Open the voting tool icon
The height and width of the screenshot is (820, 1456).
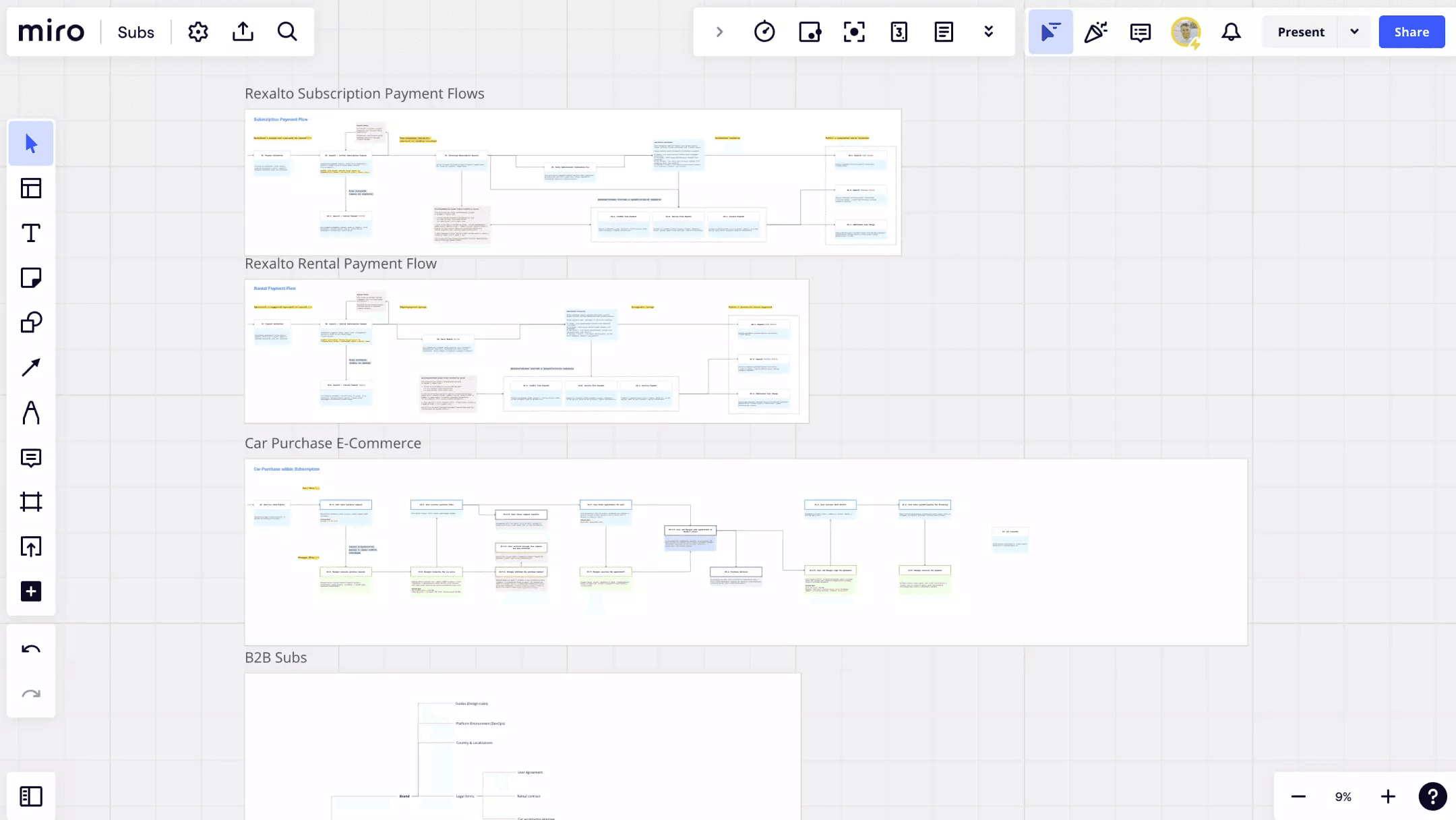pos(810,32)
